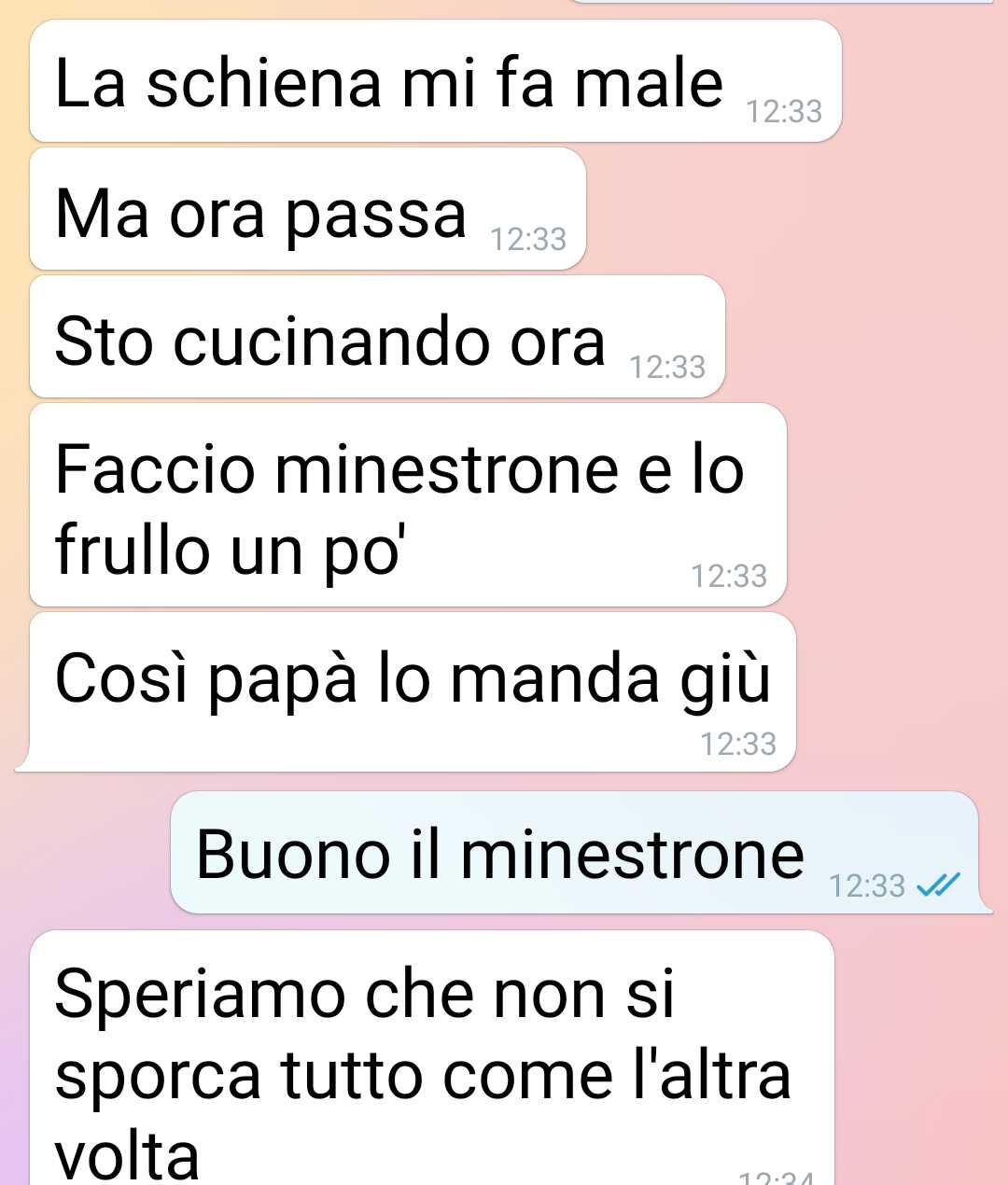Image resolution: width=1008 pixels, height=1185 pixels.
Task: Tap the double check mark read receipt
Action: (x=938, y=884)
